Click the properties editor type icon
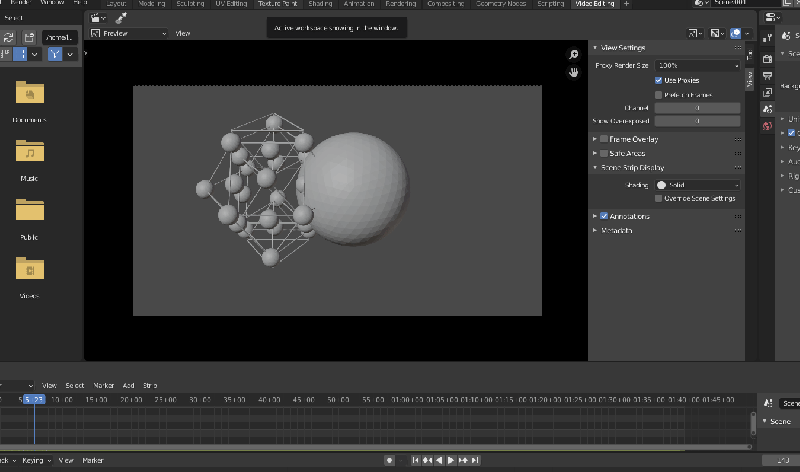This screenshot has height=472, width=800. [x=772, y=18]
